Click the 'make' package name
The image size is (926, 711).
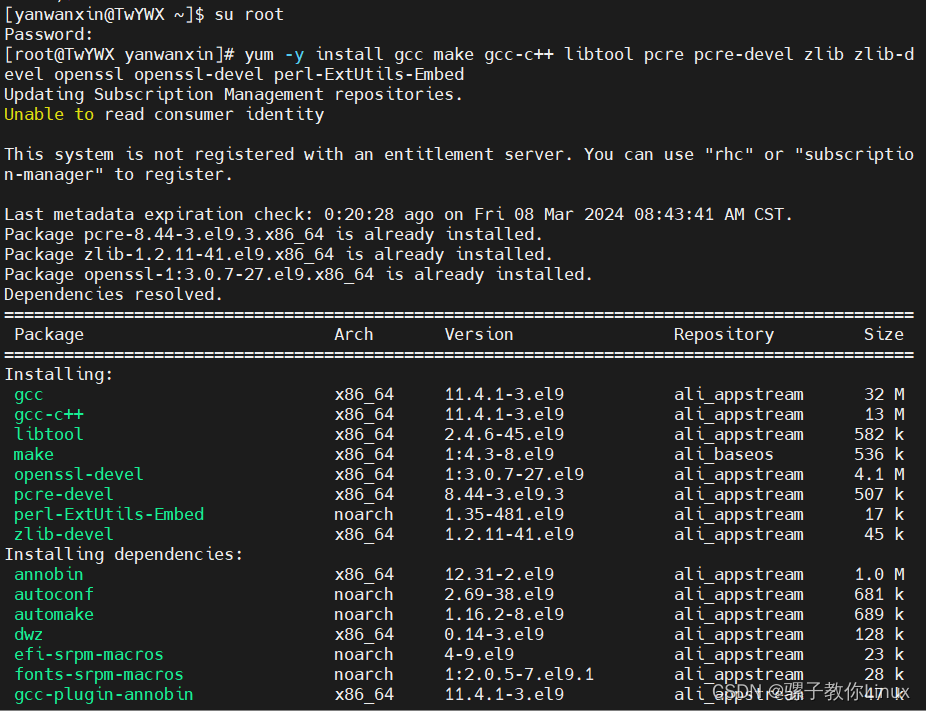pos(34,454)
